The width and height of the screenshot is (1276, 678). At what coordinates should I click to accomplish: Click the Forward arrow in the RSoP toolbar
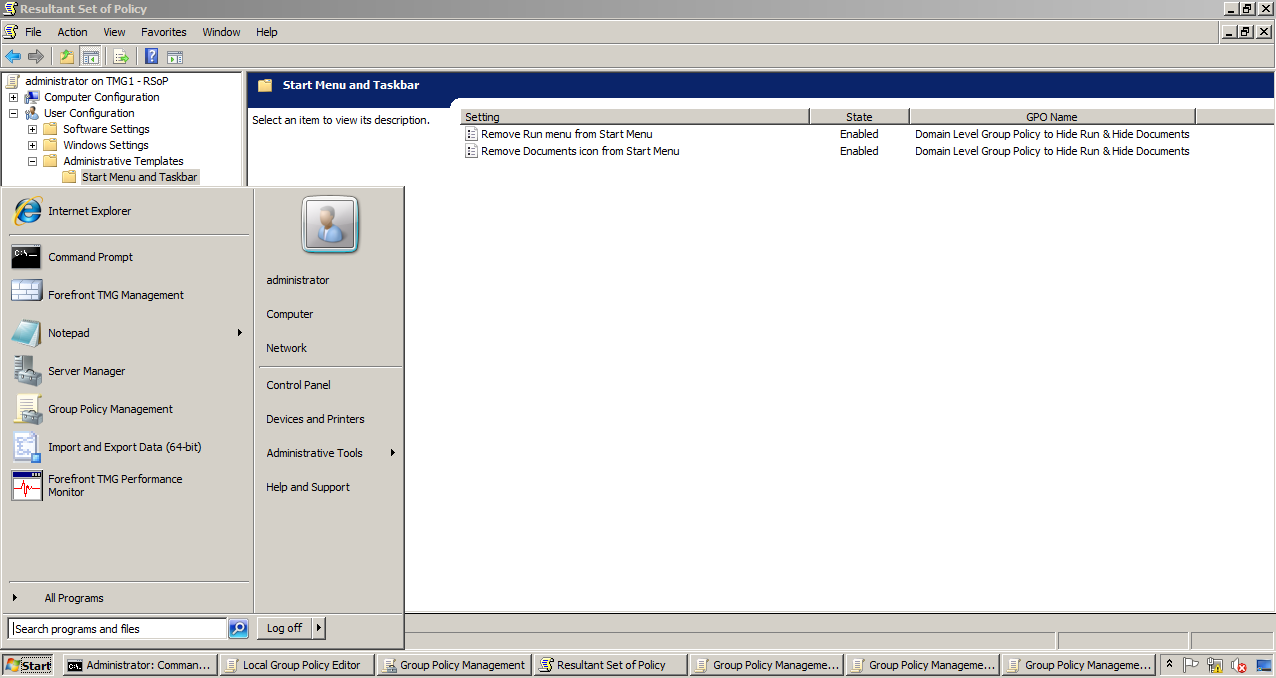pyautogui.click(x=38, y=56)
